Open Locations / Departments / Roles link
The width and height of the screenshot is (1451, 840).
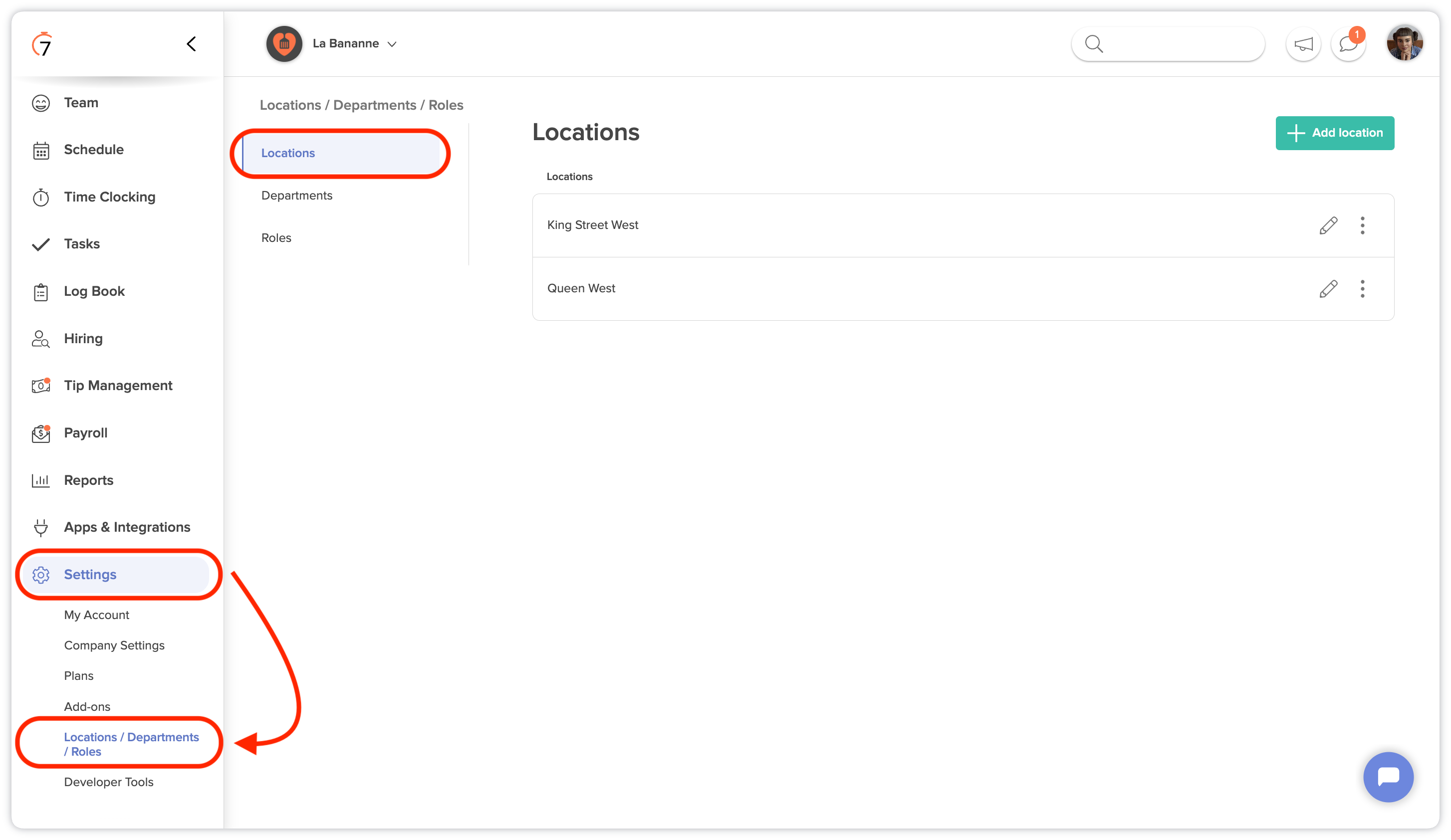[x=131, y=744]
